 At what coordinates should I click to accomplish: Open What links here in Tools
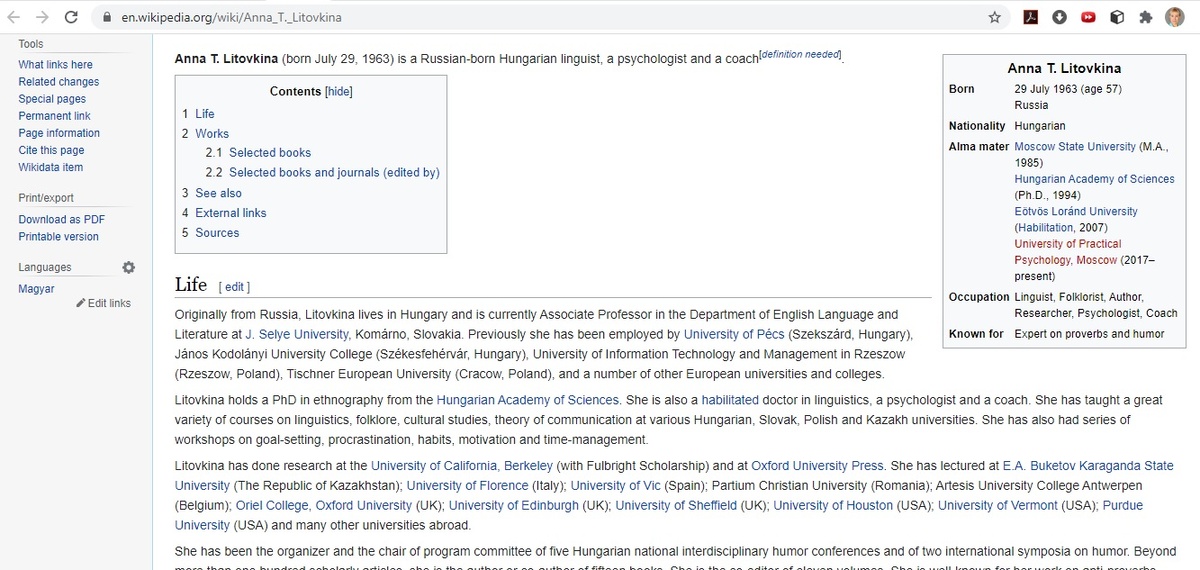coord(55,65)
